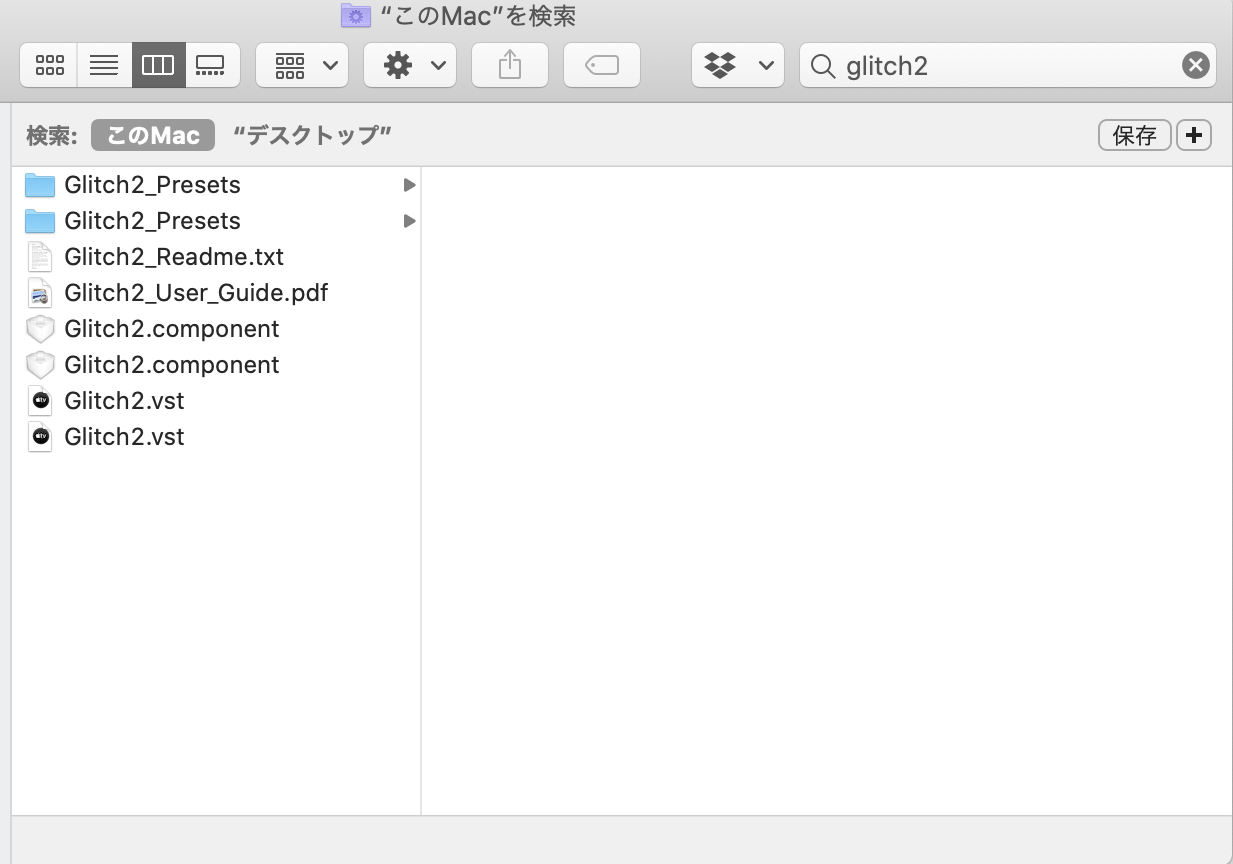The width and height of the screenshot is (1233, 864).
Task: Switch to icon view
Action: pyautogui.click(x=49, y=66)
